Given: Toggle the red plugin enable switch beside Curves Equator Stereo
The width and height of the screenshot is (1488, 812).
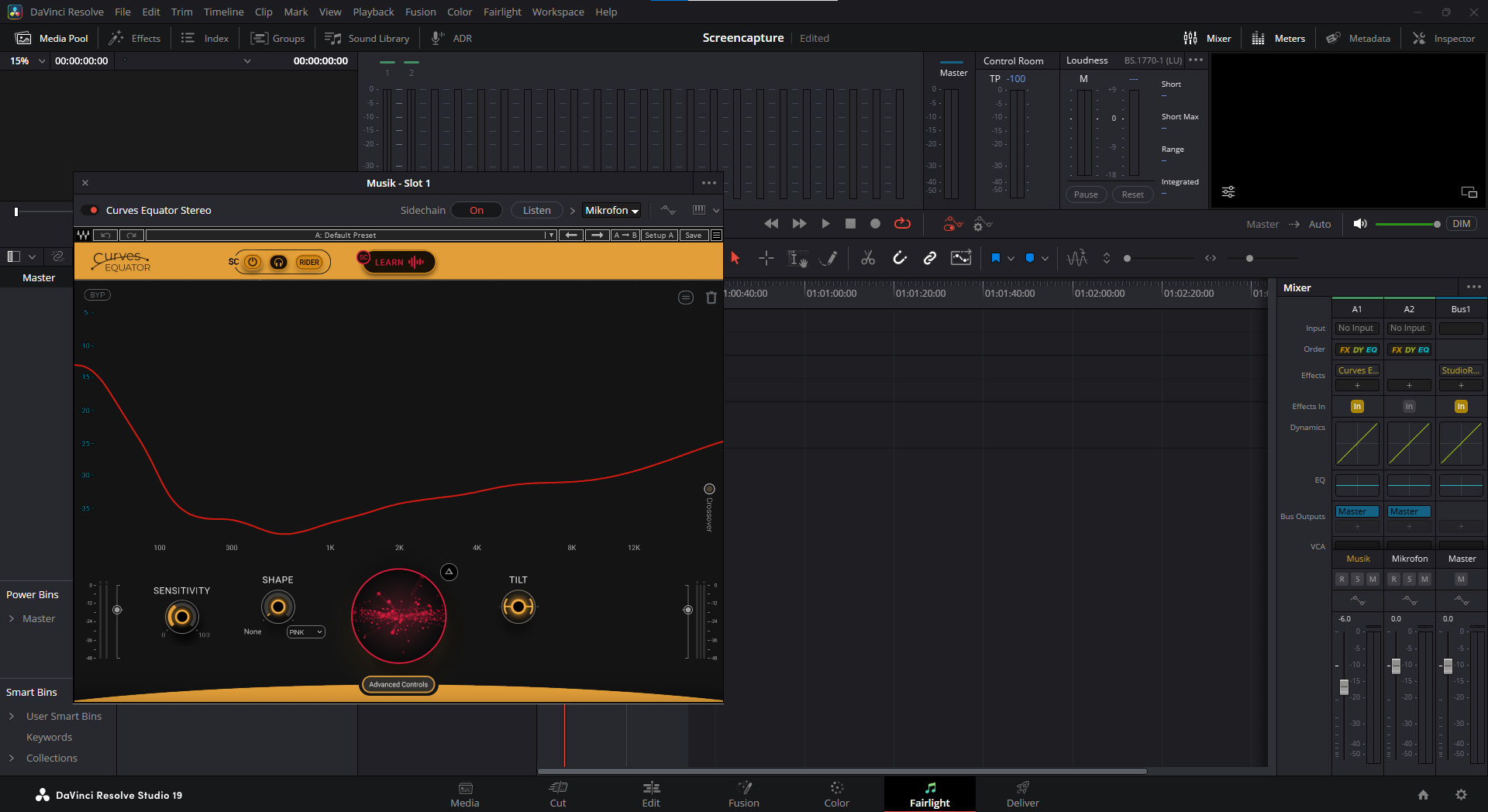Looking at the screenshot, I should 91,210.
